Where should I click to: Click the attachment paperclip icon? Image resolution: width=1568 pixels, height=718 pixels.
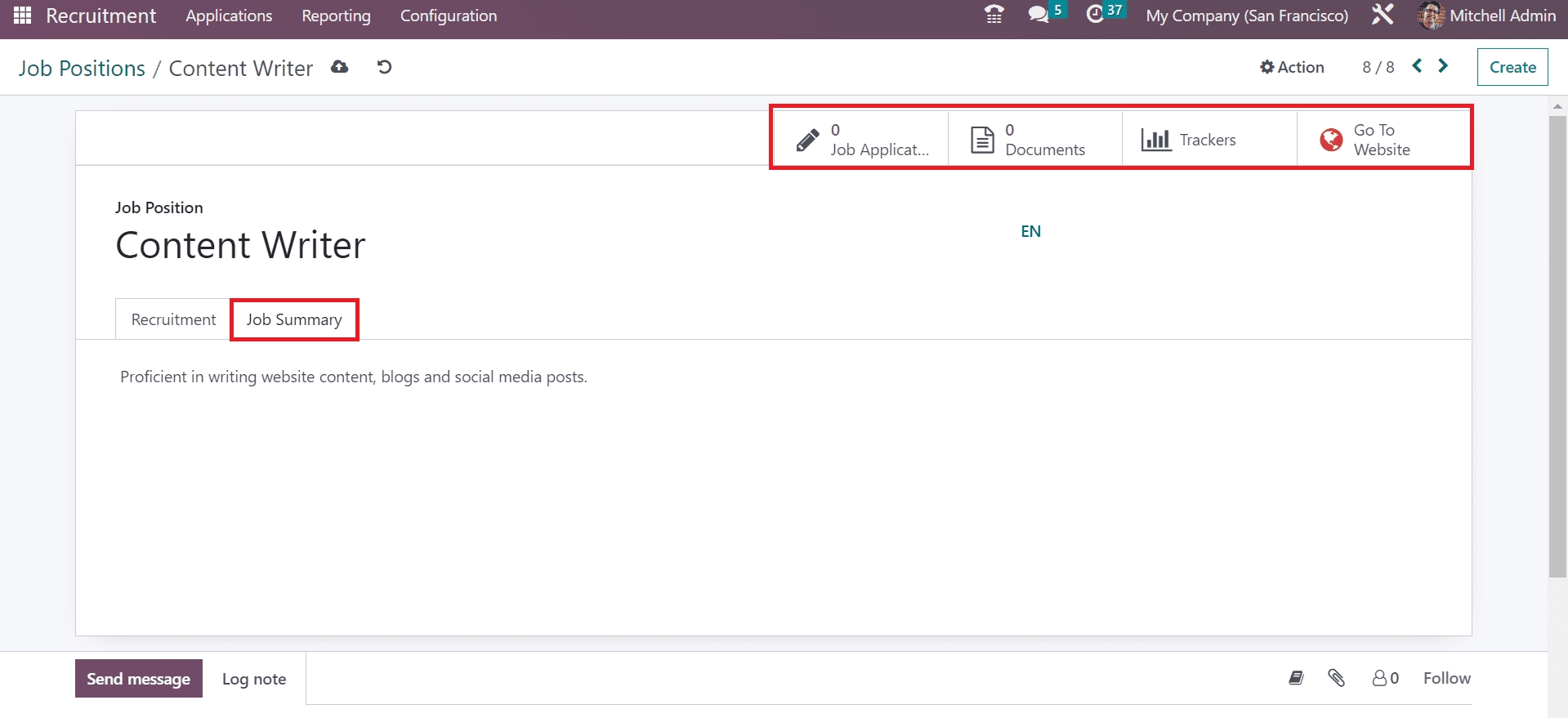(x=1336, y=678)
